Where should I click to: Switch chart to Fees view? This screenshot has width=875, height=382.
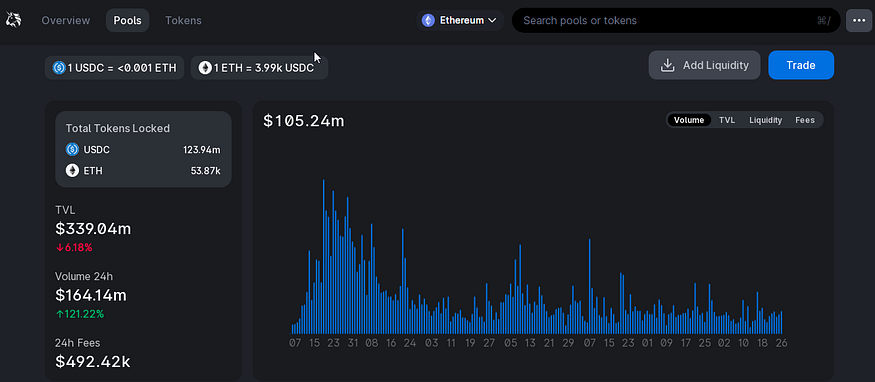pyautogui.click(x=805, y=120)
